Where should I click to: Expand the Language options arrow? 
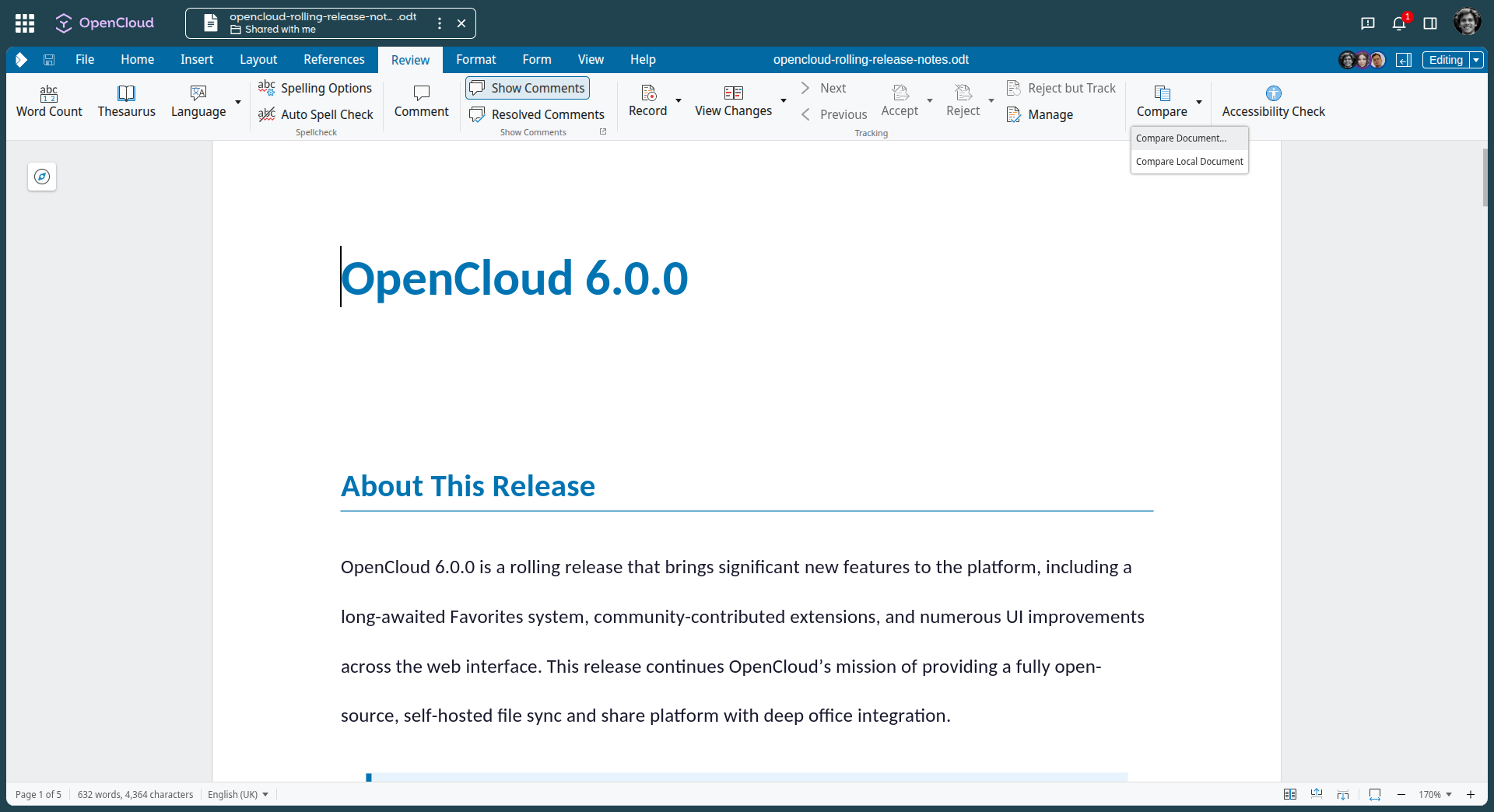pos(237,103)
